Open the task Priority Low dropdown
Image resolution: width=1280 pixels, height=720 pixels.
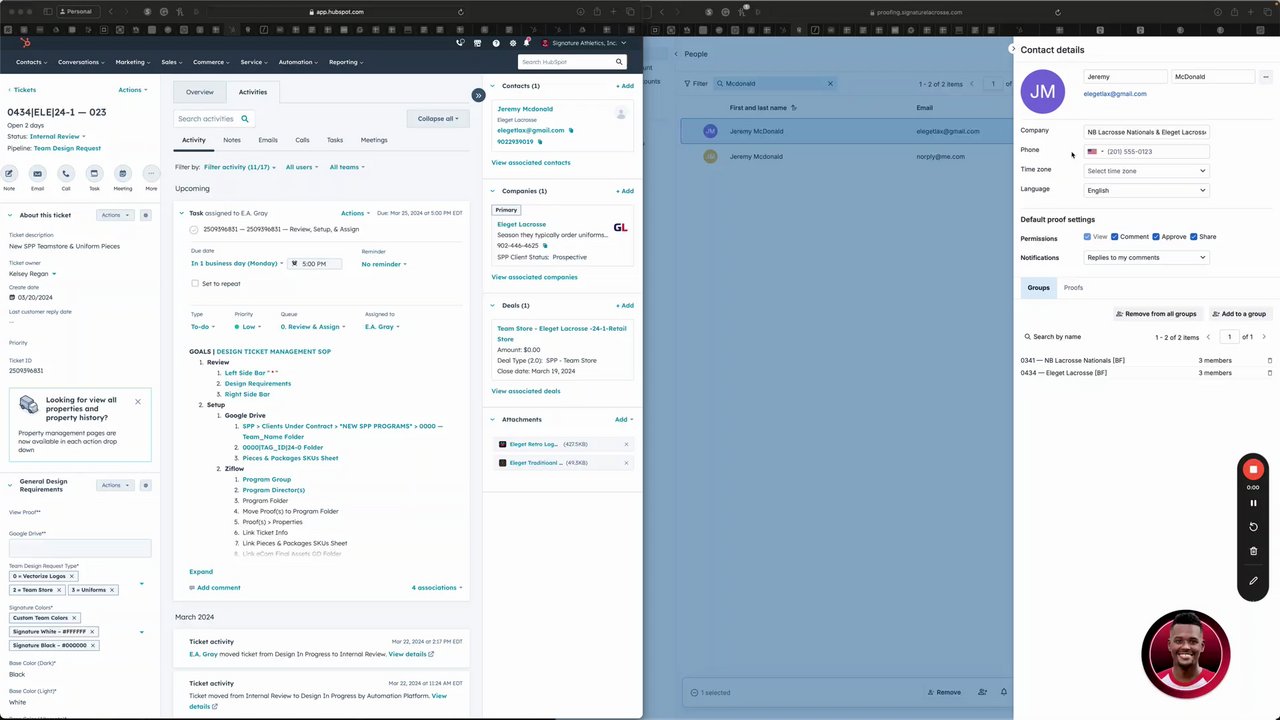point(247,327)
